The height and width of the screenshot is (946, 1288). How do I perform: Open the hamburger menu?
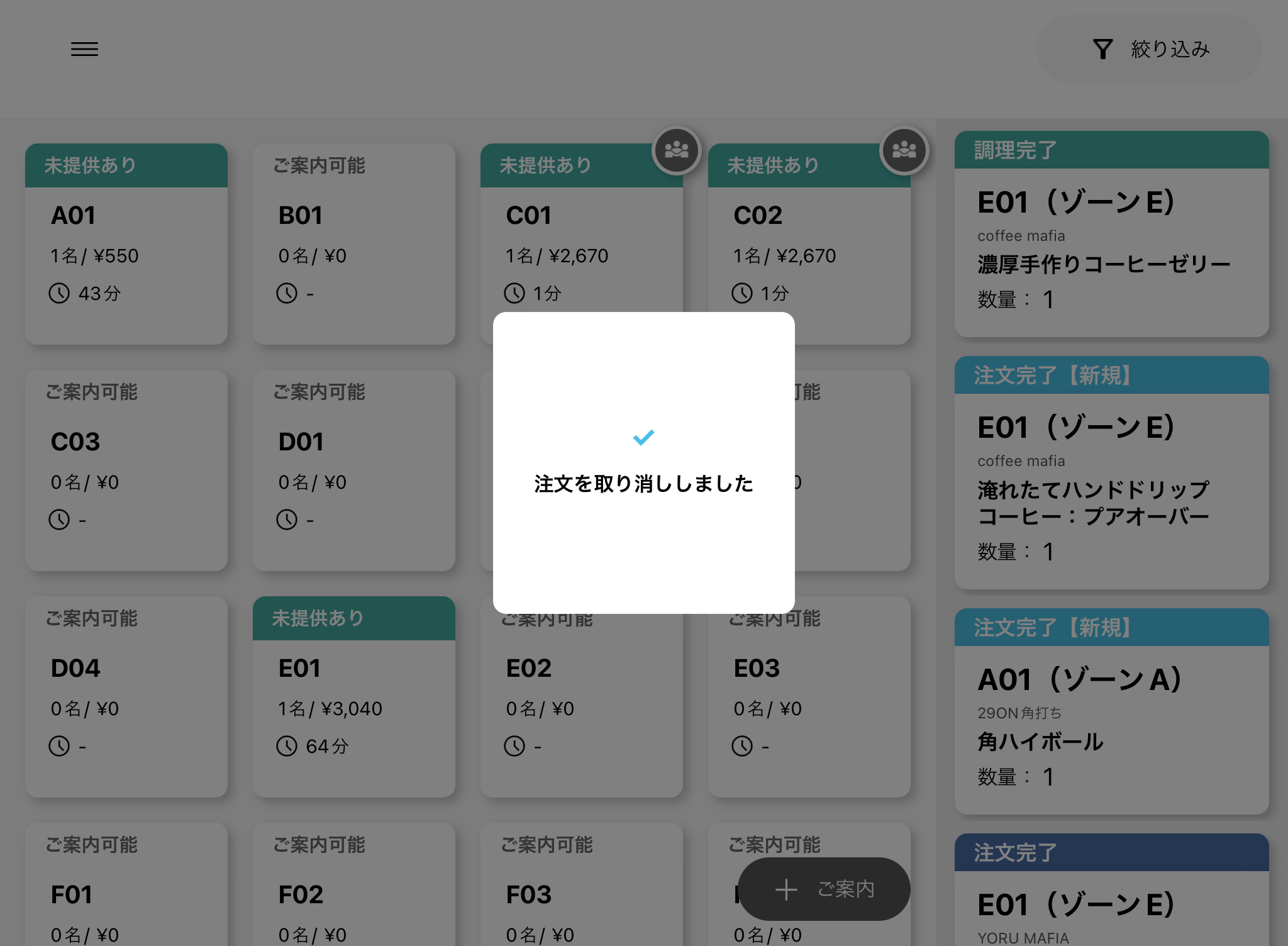(x=84, y=49)
